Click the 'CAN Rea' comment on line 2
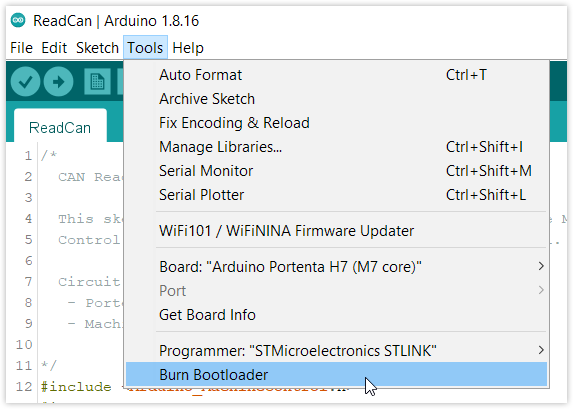Image resolution: width=573 pixels, height=409 pixels. [90, 177]
